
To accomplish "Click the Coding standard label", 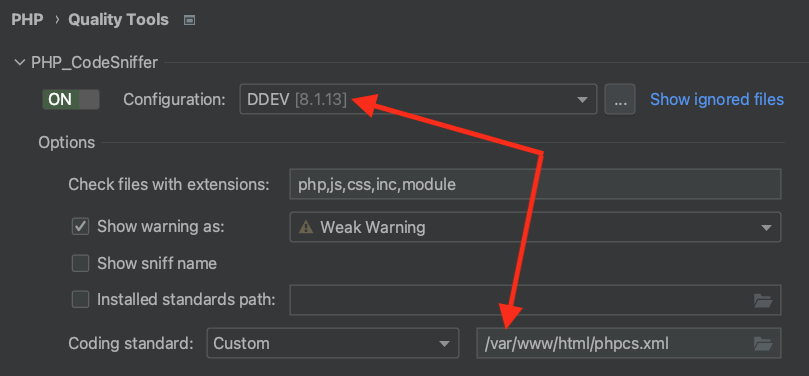I will (131, 343).
